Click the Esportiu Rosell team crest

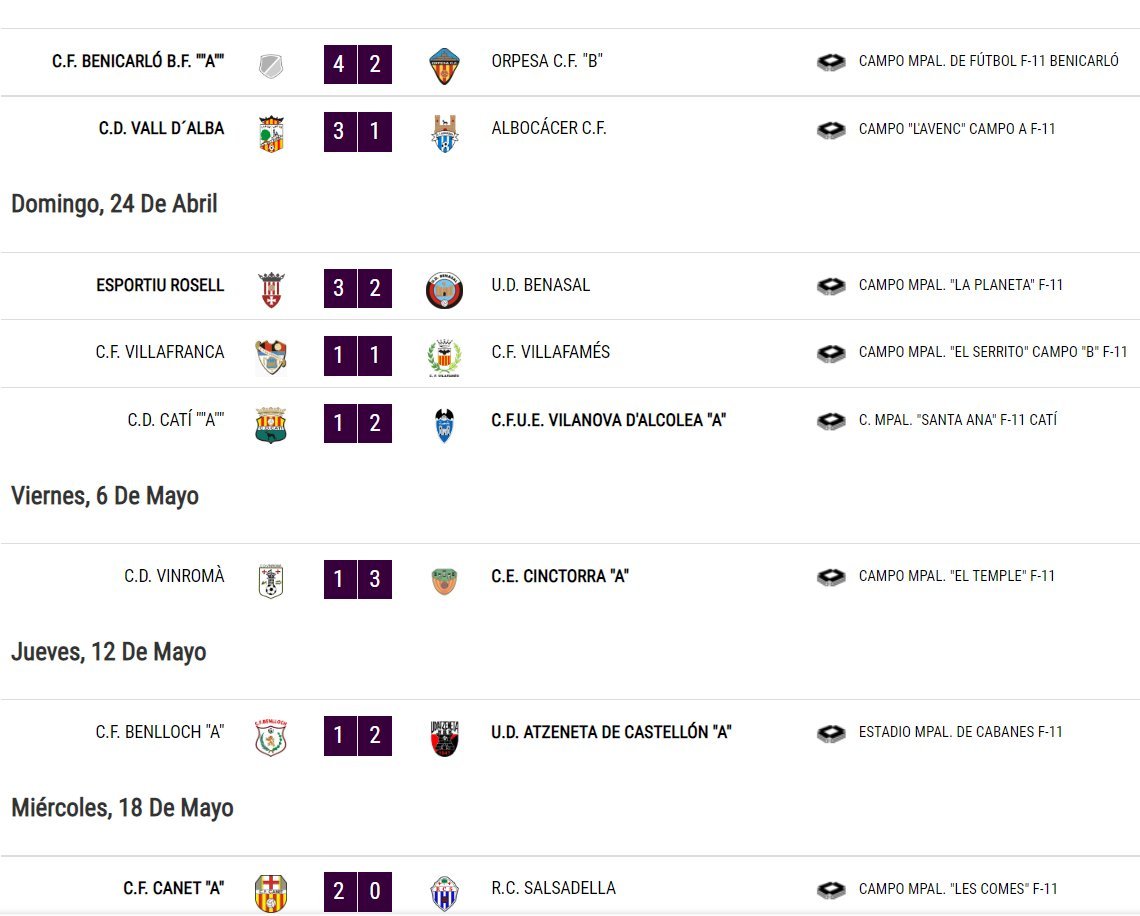[x=271, y=290]
